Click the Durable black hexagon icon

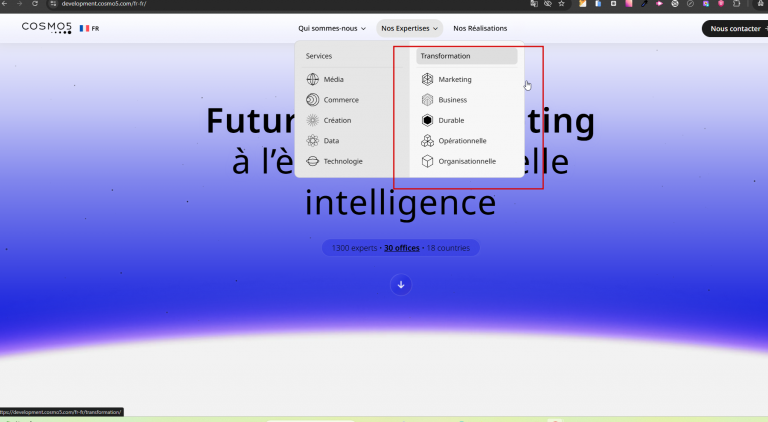point(428,120)
